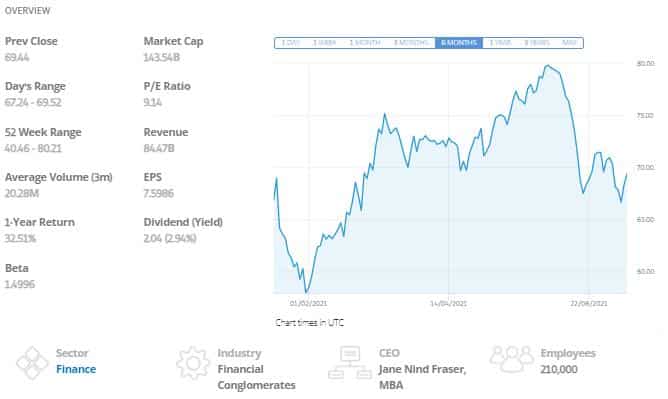Click the 70.00 price axis label
The width and height of the screenshot is (668, 399).
coord(645,167)
